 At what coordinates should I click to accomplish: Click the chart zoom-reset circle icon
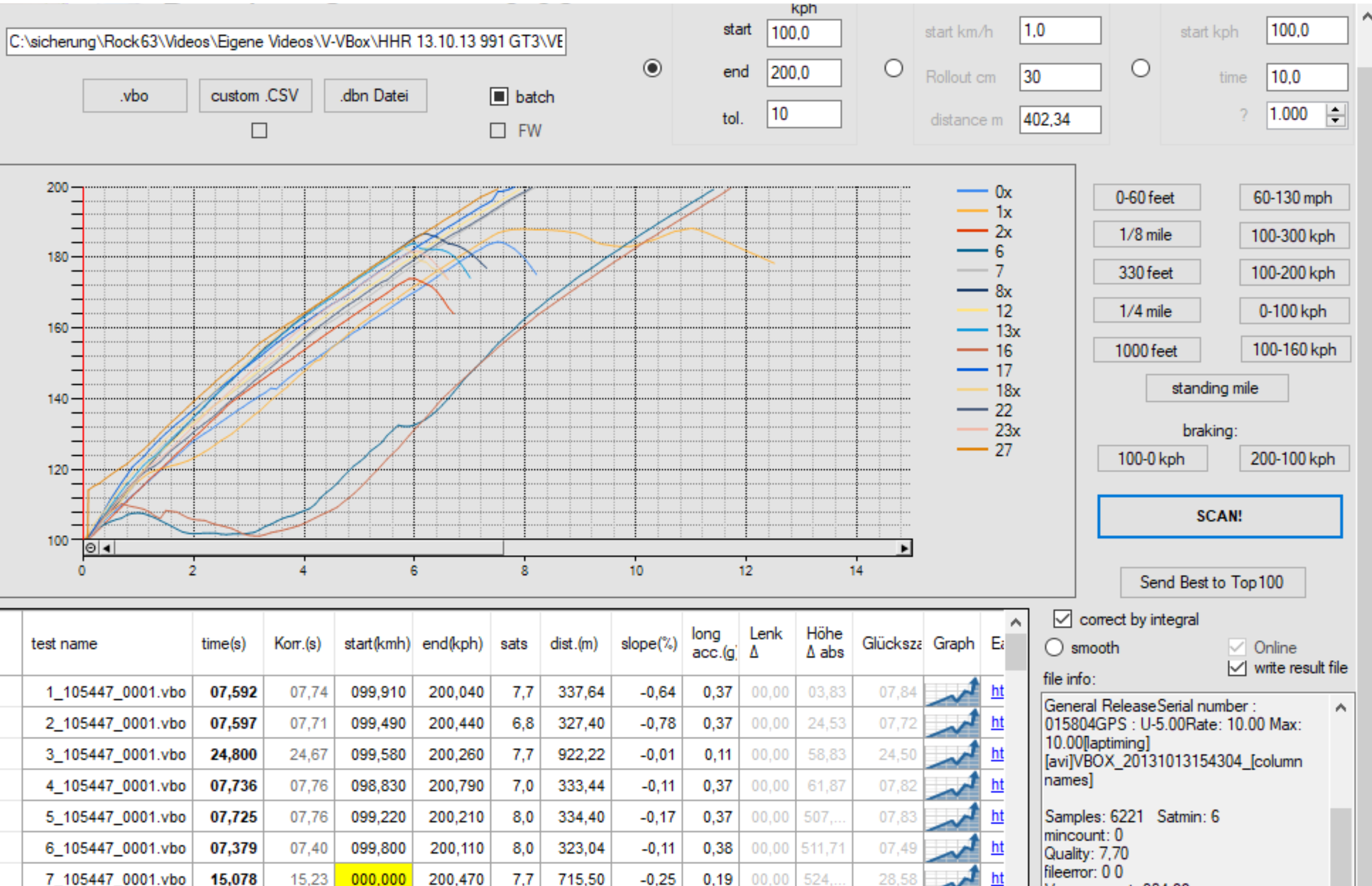pos(90,548)
